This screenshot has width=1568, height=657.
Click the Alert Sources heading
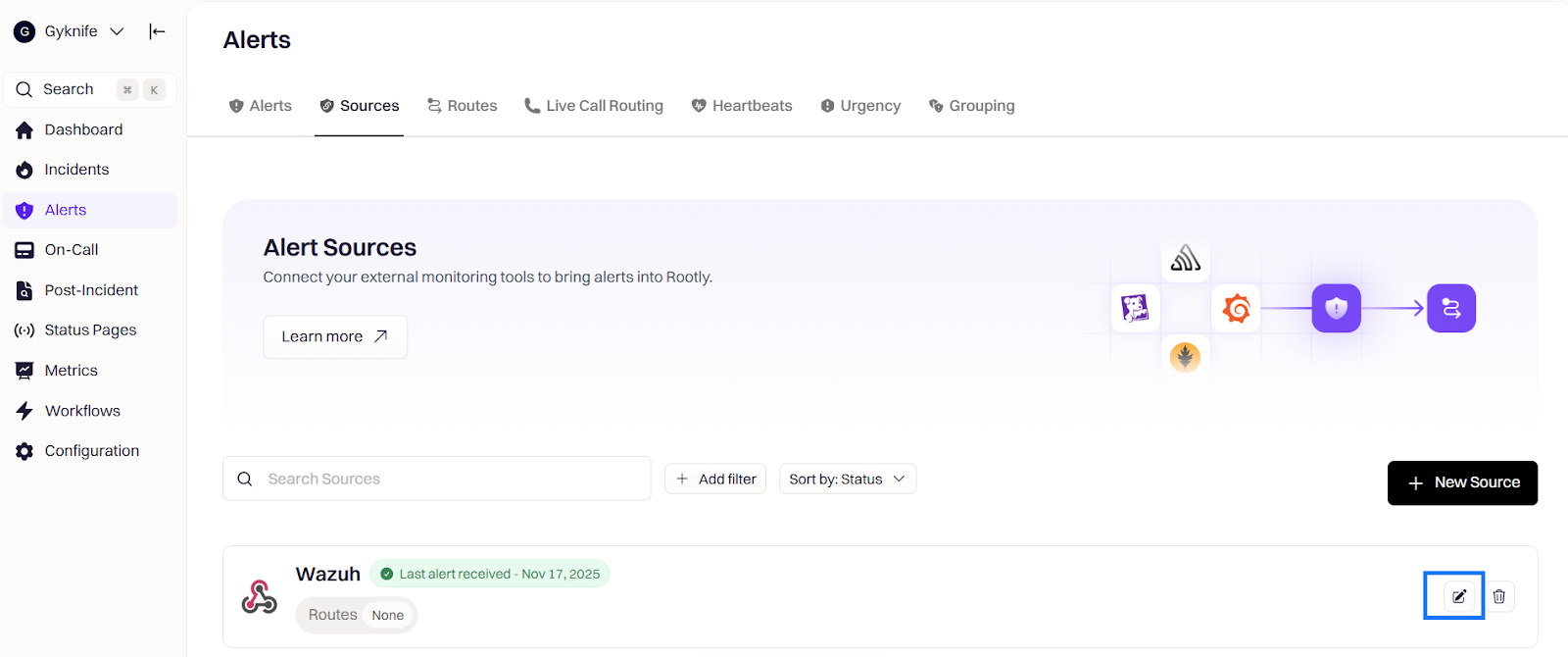pos(340,247)
